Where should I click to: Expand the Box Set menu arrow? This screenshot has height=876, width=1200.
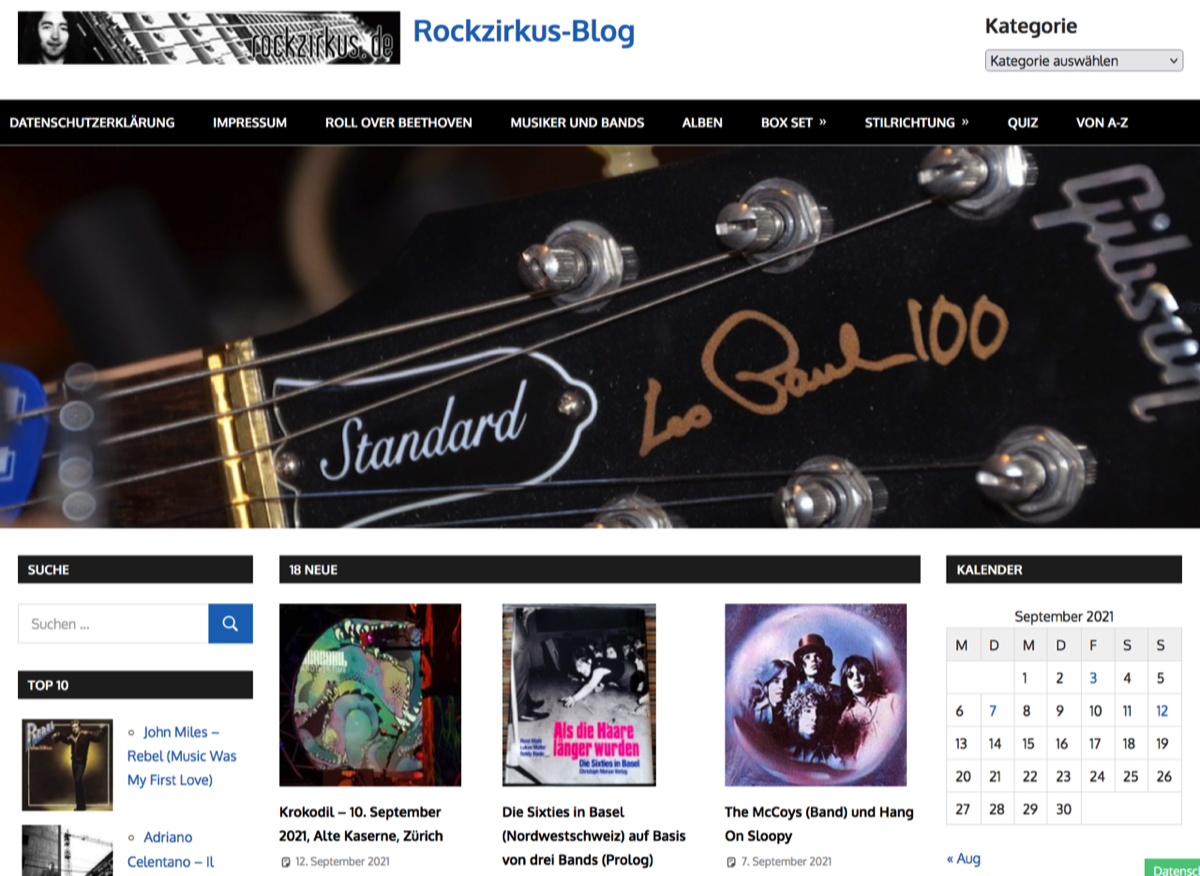[822, 122]
